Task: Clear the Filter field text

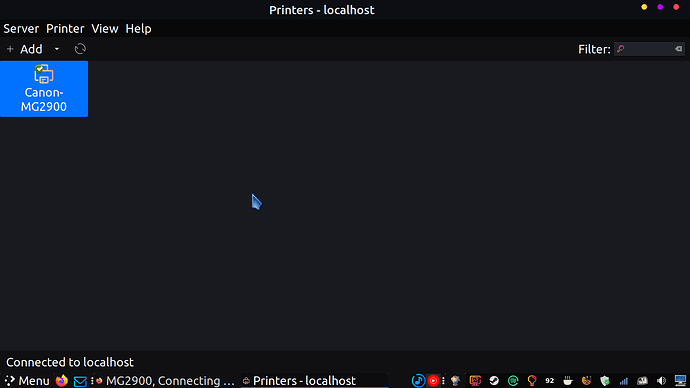Action: click(679, 49)
